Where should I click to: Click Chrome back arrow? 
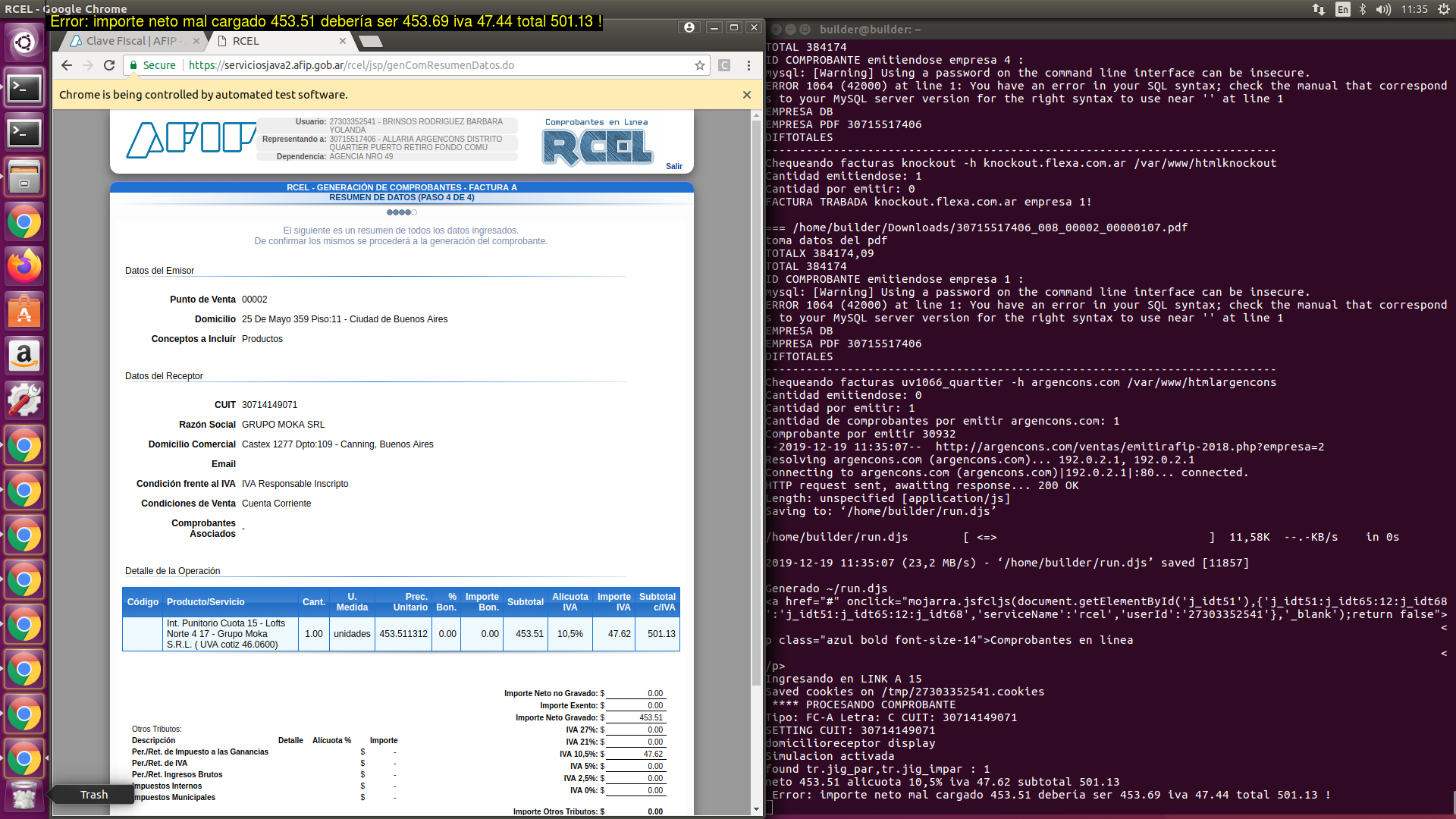pyautogui.click(x=67, y=65)
